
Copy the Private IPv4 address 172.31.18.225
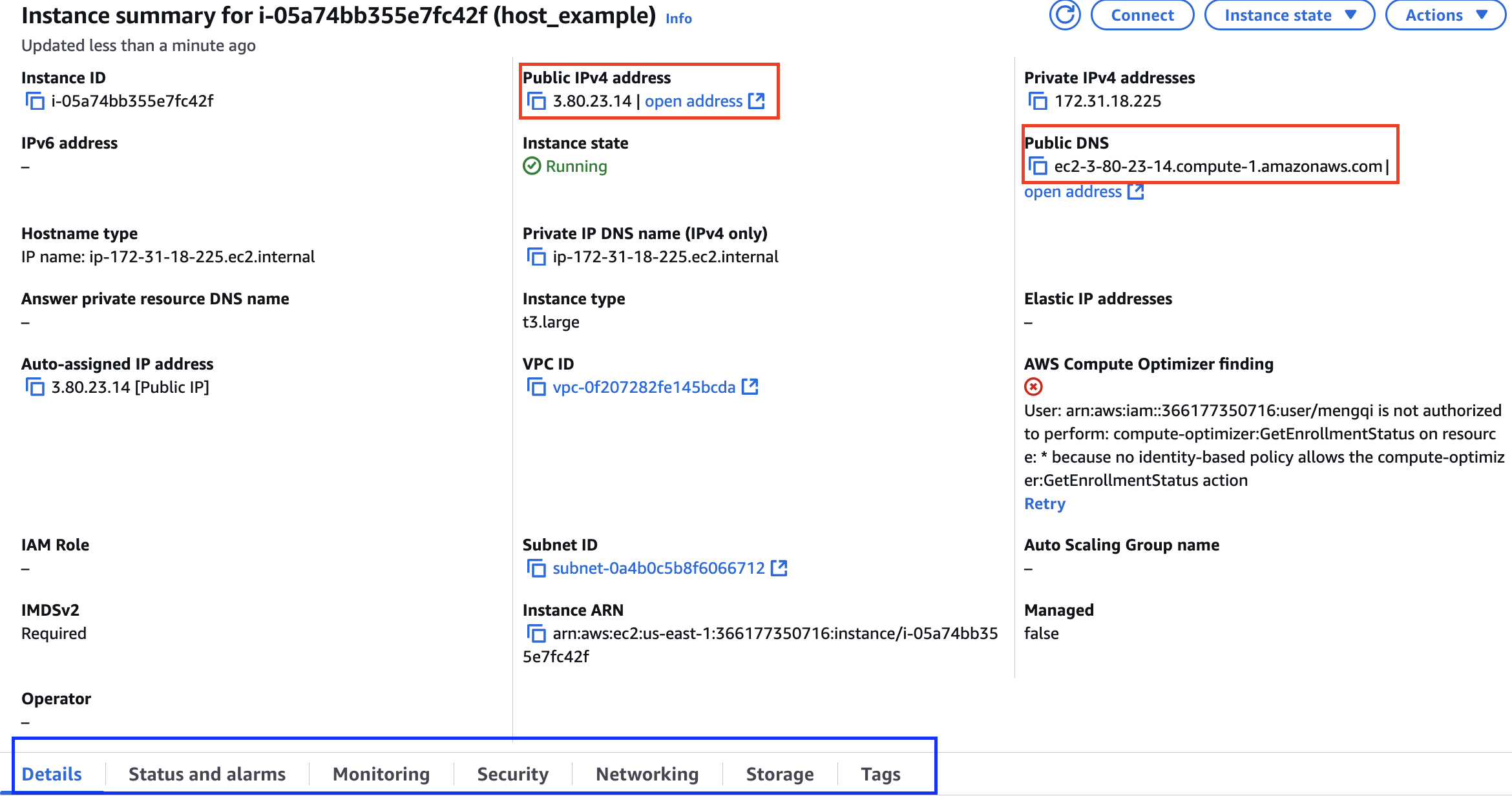1038,101
